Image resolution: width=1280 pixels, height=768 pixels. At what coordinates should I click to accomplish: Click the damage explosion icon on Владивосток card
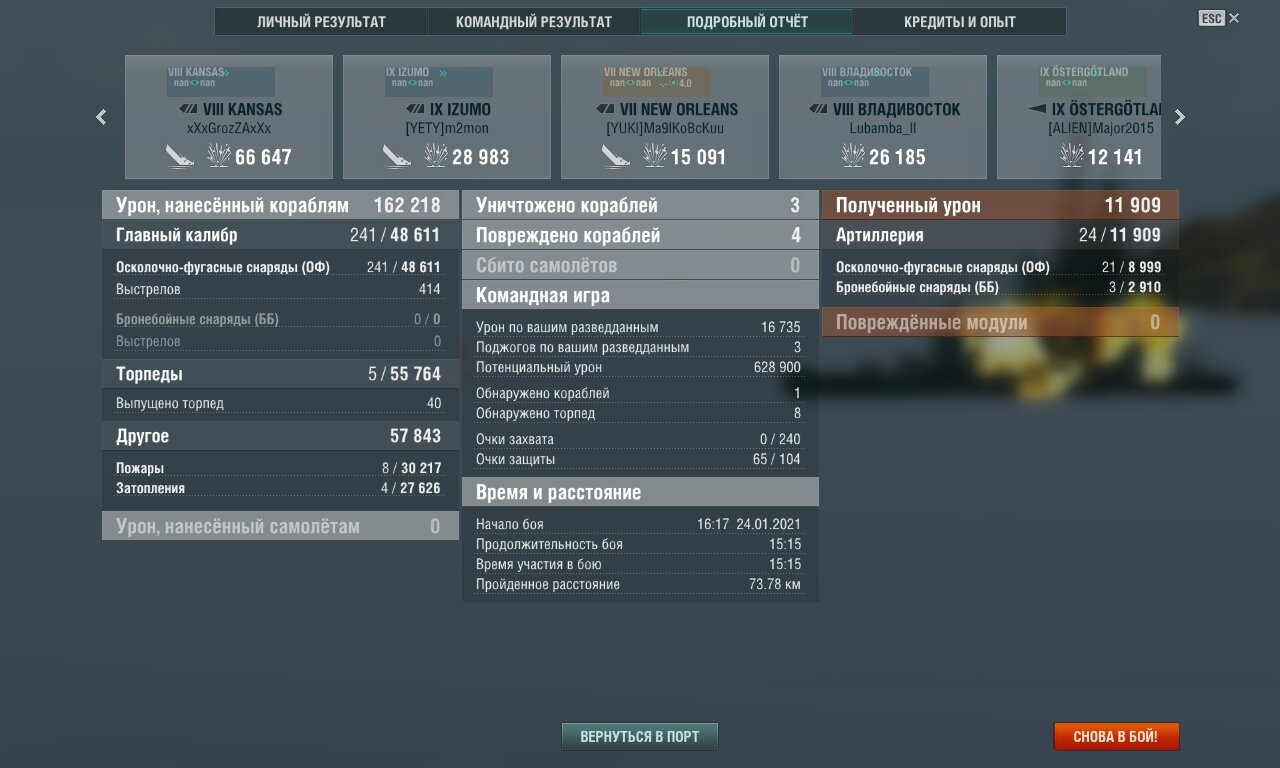coord(853,155)
